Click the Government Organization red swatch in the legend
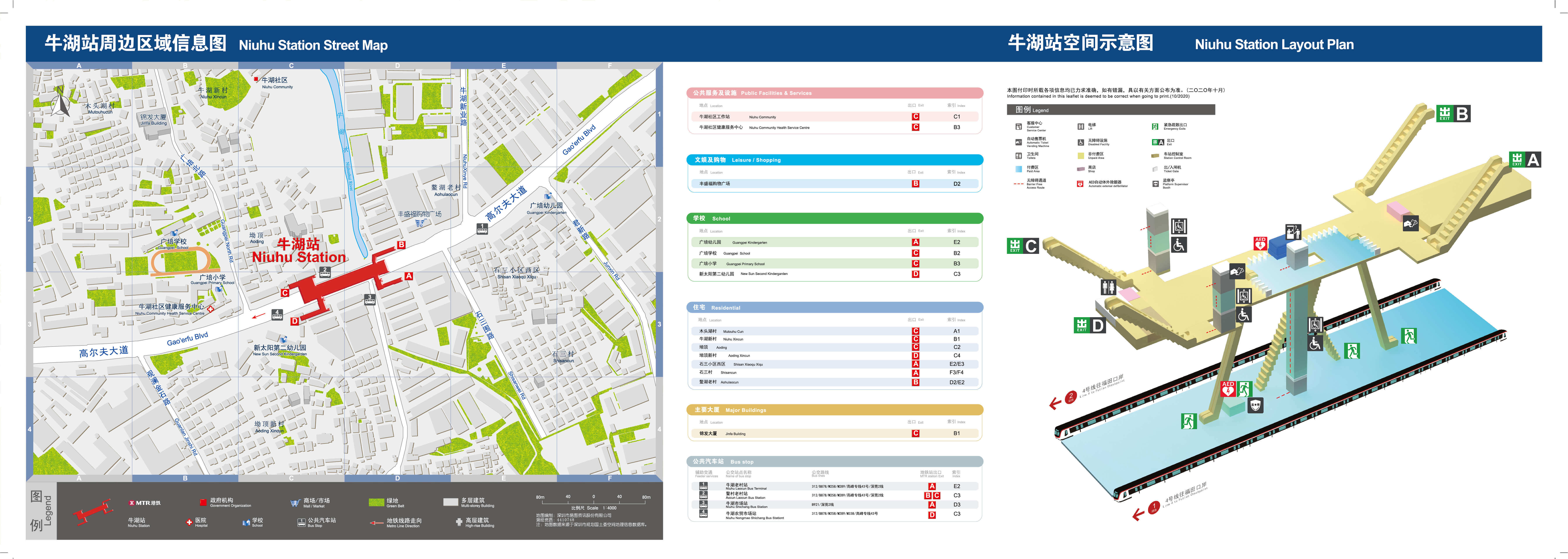The height and width of the screenshot is (559, 1568). pos(203,502)
